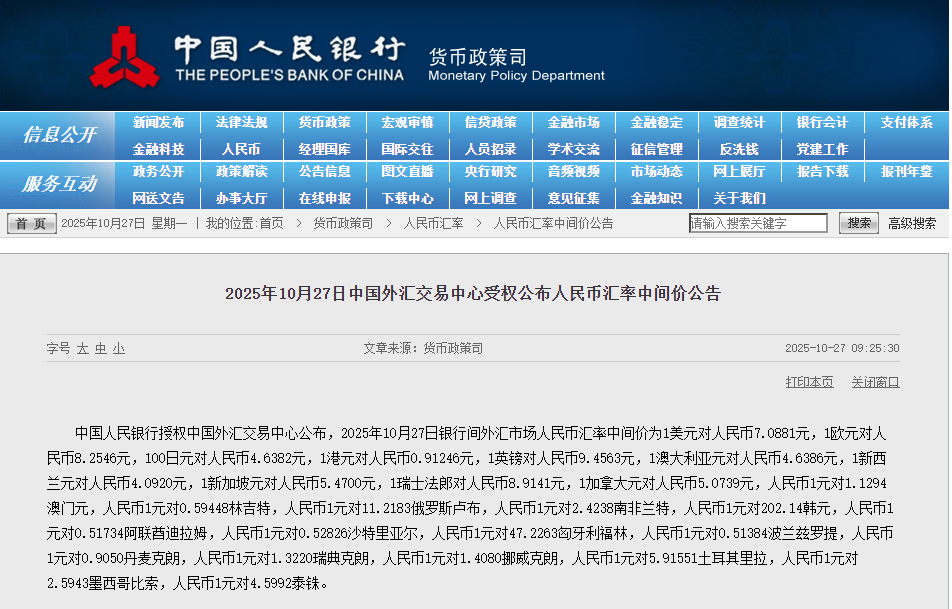Go to the 人民币 section
Image resolution: width=952 pixels, height=609 pixels.
click(x=241, y=149)
